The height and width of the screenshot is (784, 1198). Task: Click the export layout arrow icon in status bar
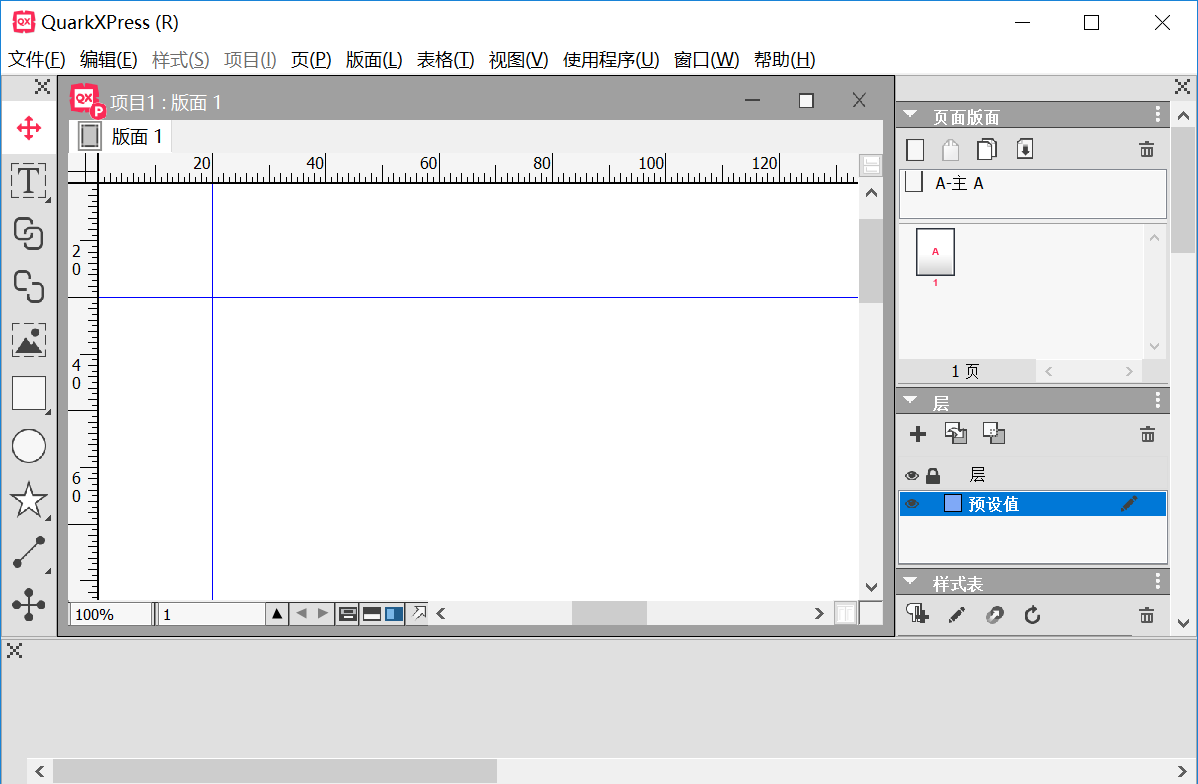coord(419,612)
